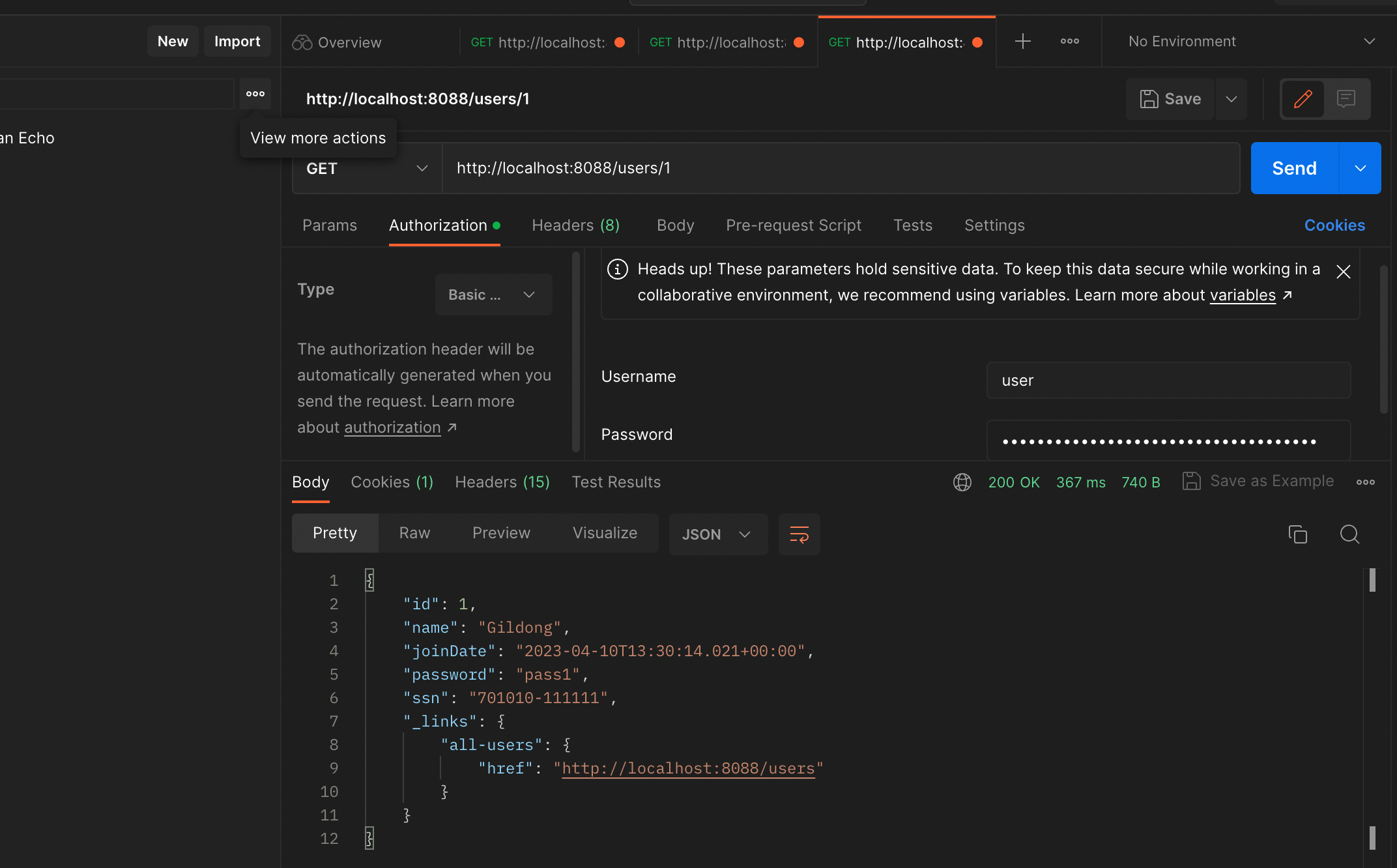The image size is (1397, 868).
Task: Click the sidebar filter input field
Action: [x=116, y=94]
